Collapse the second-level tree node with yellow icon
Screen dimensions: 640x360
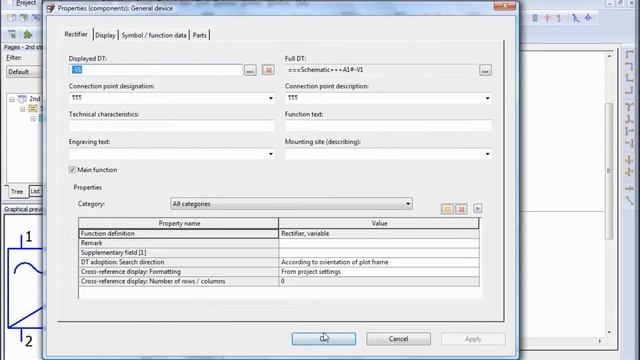(22, 109)
